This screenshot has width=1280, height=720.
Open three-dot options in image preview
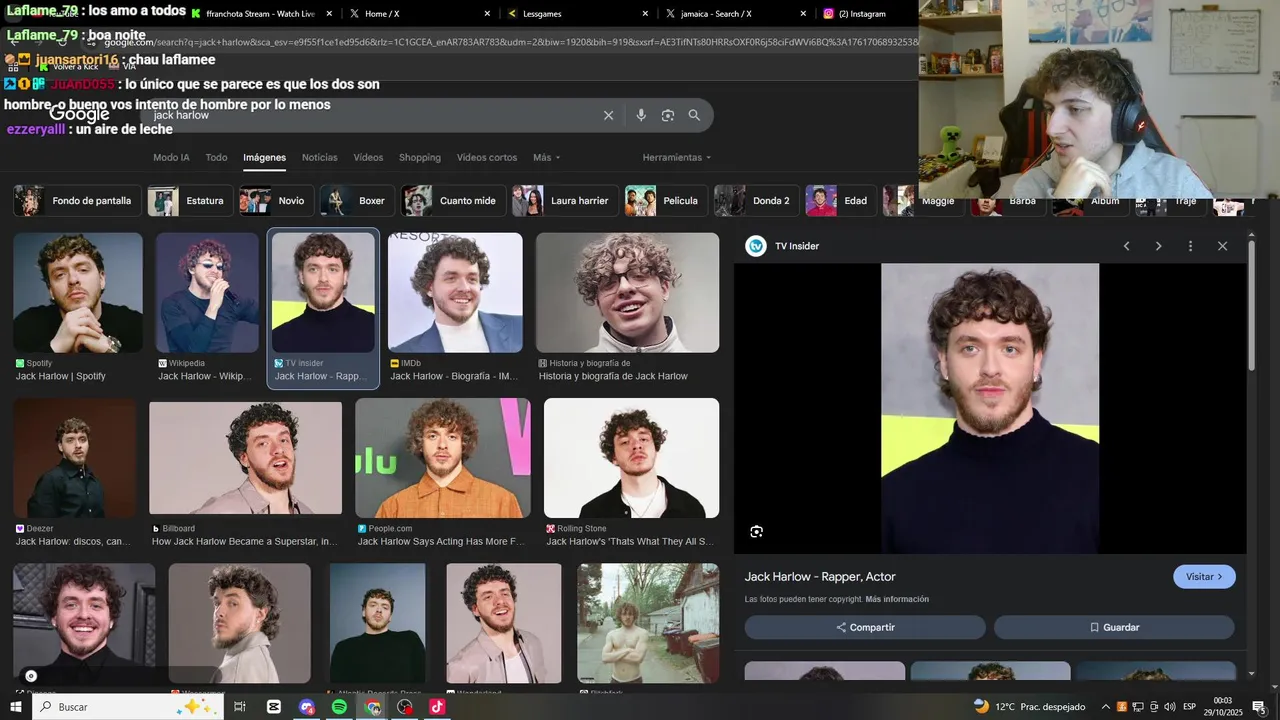point(1190,246)
